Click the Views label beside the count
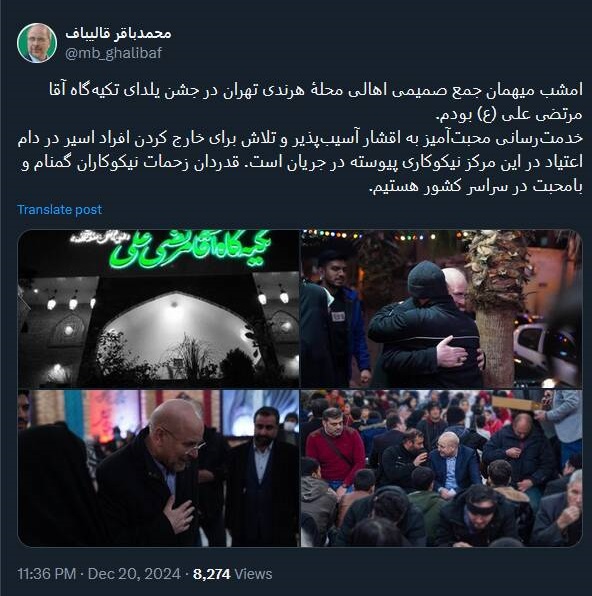The width and height of the screenshot is (592, 596). [x=253, y=574]
